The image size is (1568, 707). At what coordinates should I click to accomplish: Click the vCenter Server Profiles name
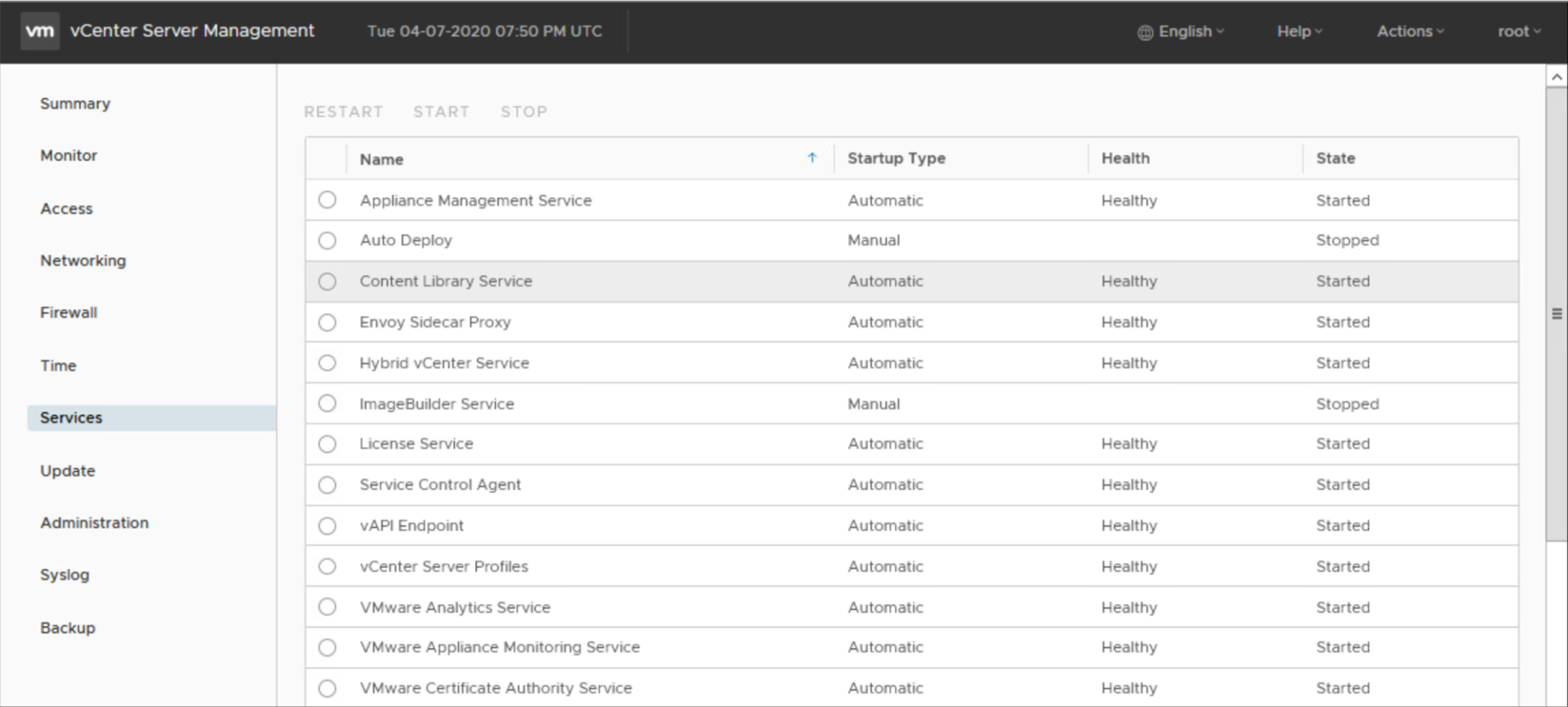(x=443, y=567)
